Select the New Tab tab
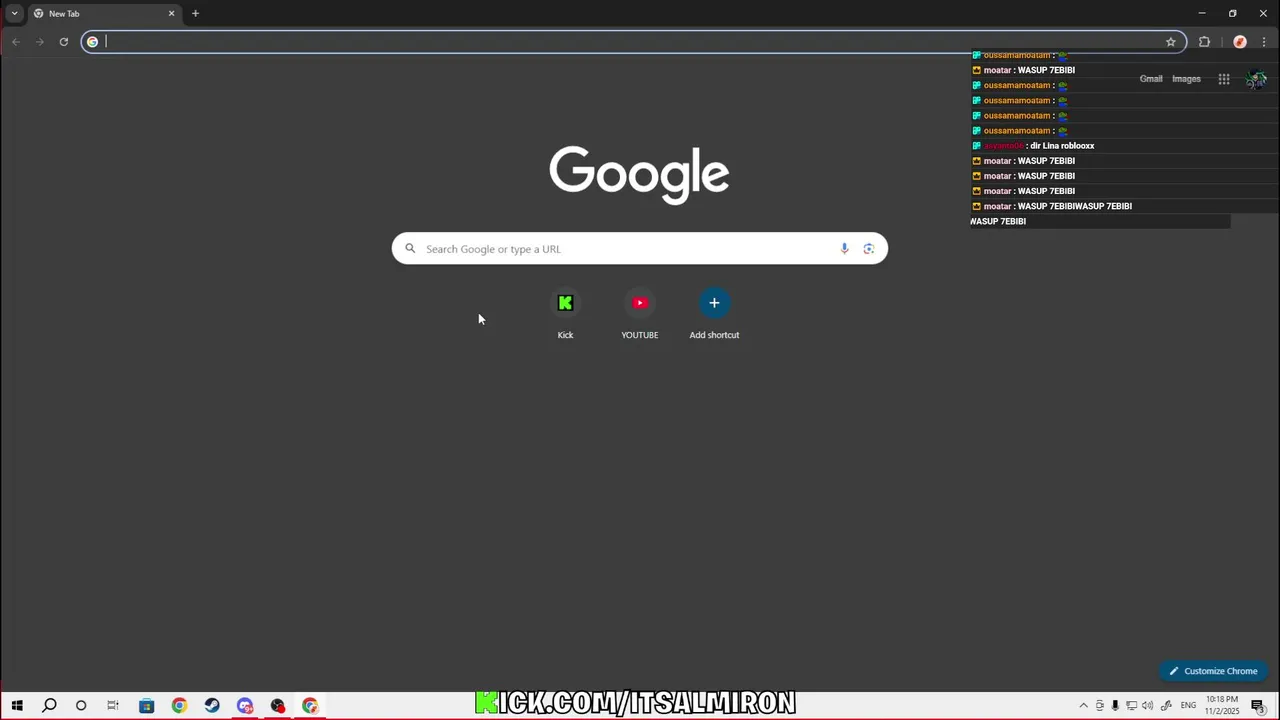This screenshot has height=720, width=1280. [x=104, y=14]
